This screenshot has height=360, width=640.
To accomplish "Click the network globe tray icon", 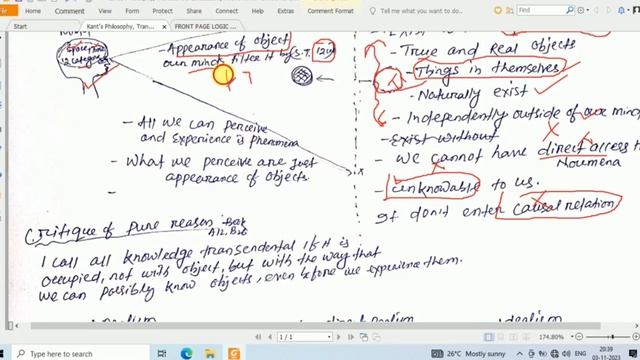I will tap(554, 354).
